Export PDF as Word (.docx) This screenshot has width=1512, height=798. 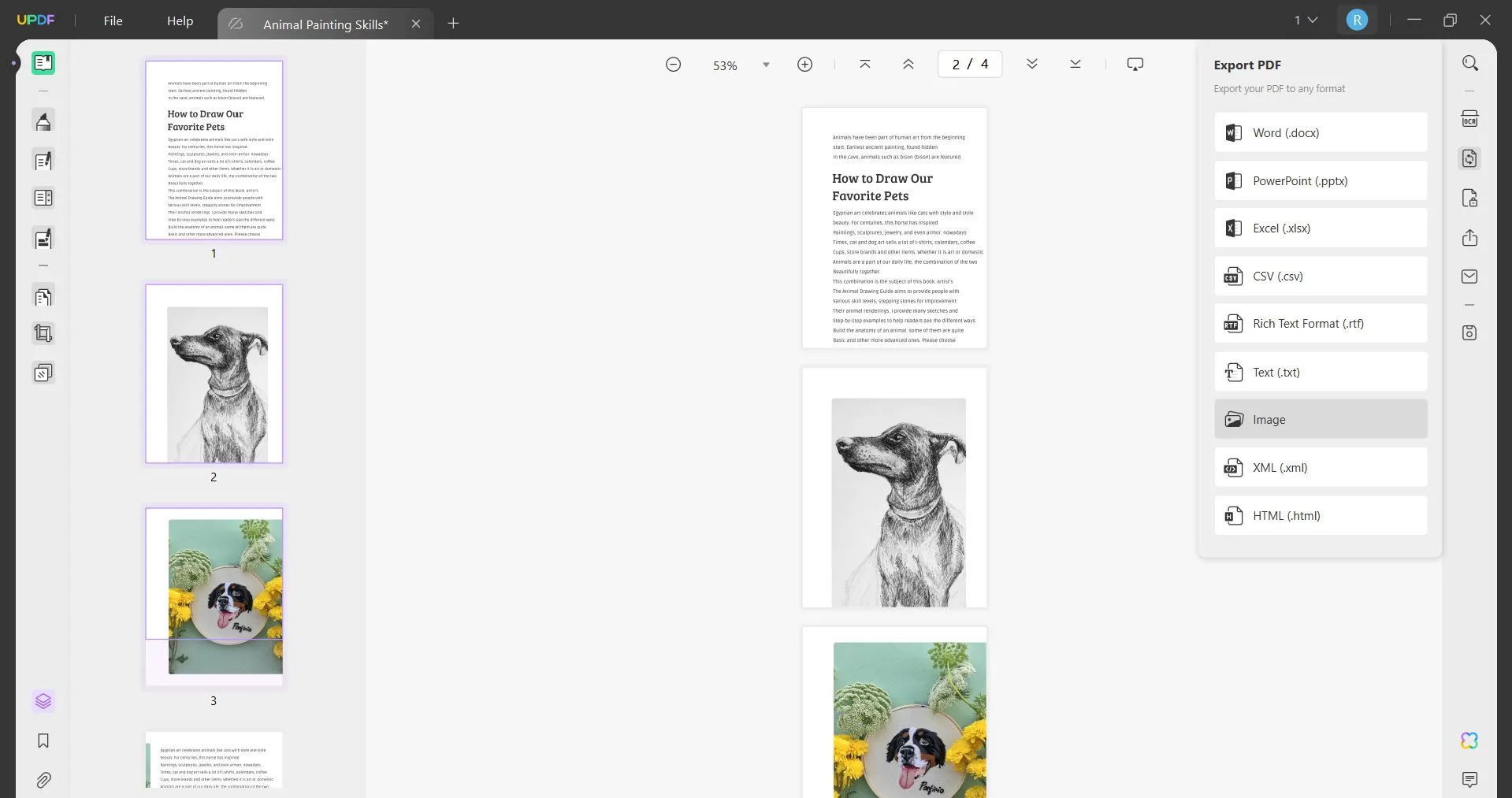[1321, 132]
